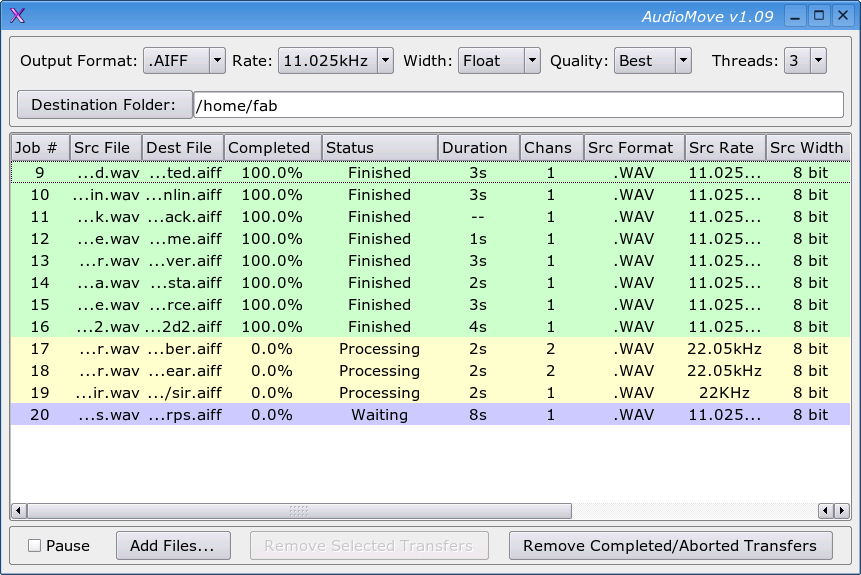Click the horizontal scrollbar right arrow at far end
861x575 pixels.
pyautogui.click(x=842, y=511)
